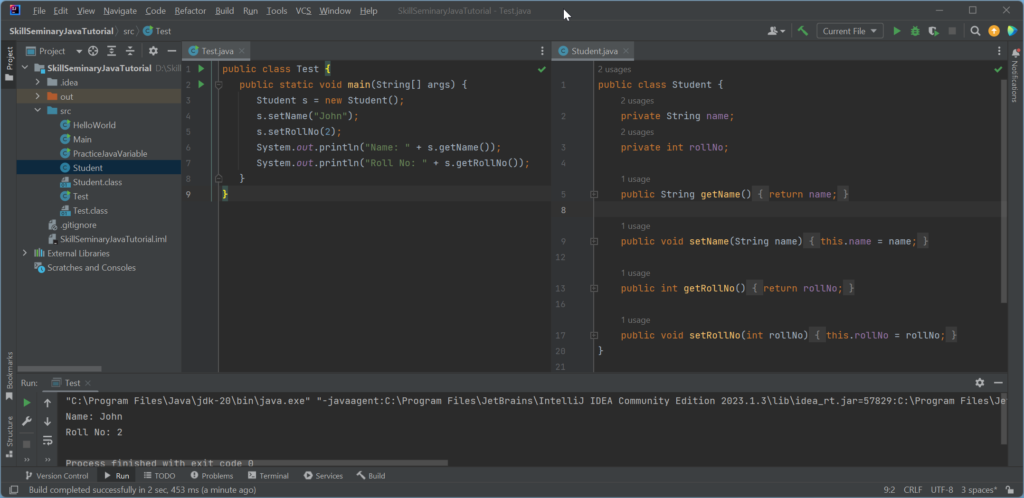Open run panel settings gear icon
This screenshot has height=498, width=1024.
(x=980, y=383)
